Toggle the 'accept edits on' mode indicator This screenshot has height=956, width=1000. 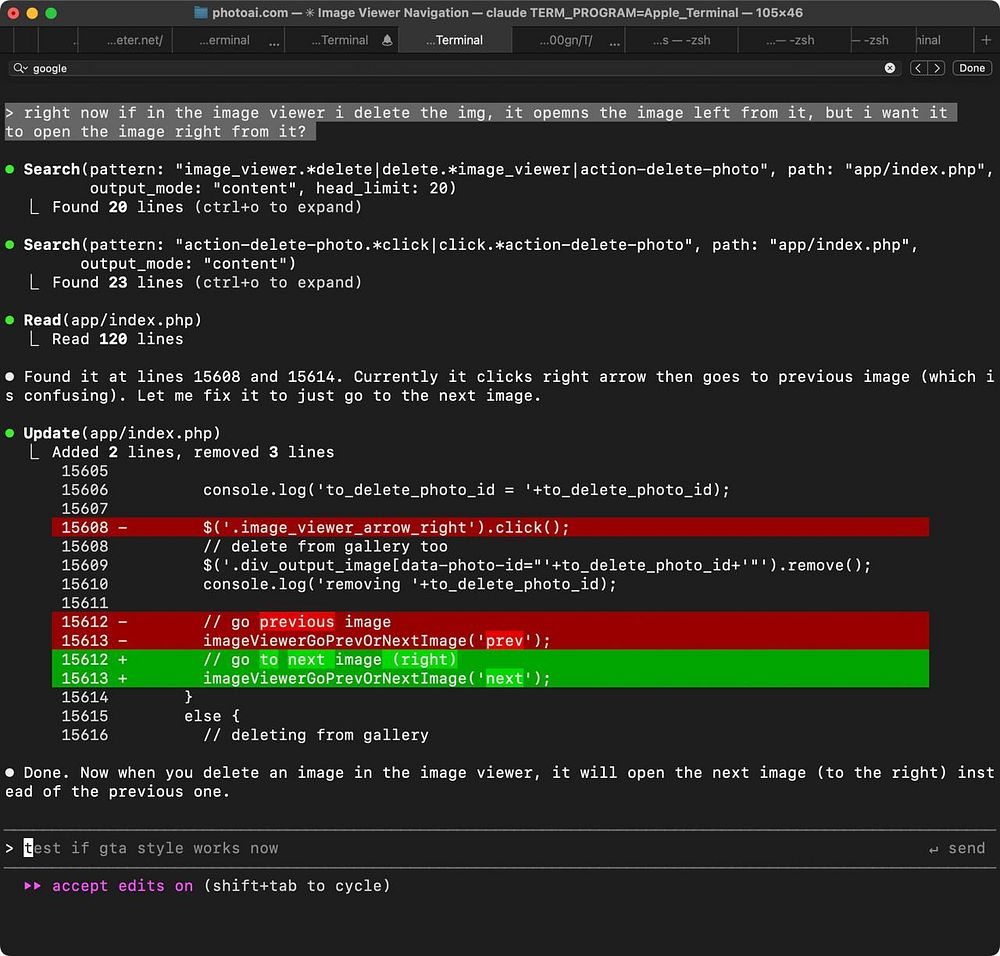tap(122, 885)
